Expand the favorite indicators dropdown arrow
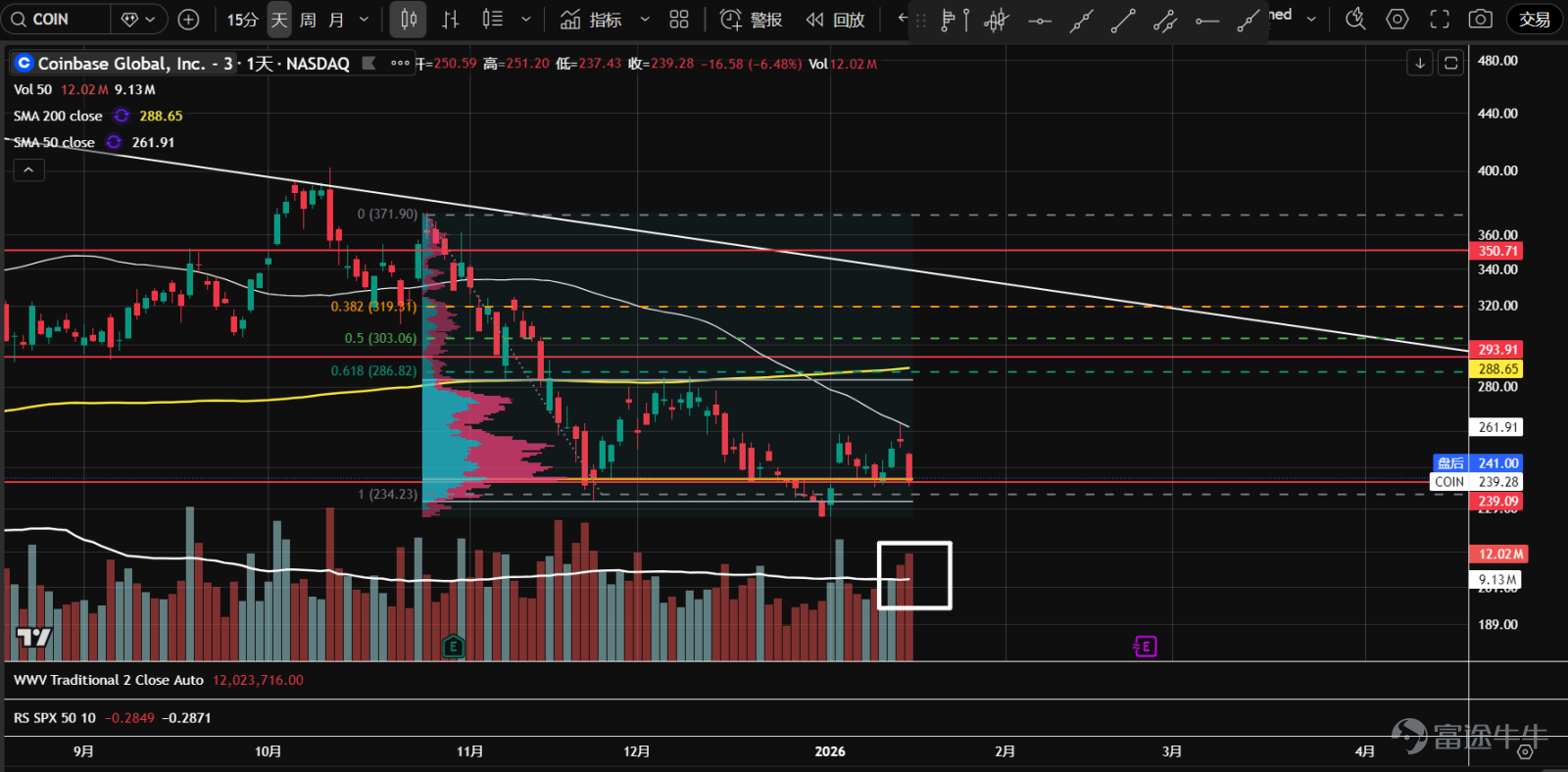1568x772 pixels. 645,19
